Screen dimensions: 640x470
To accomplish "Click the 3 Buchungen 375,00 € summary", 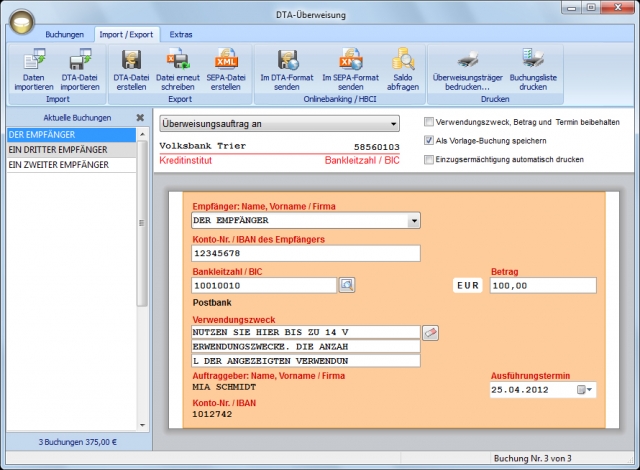I will 78,442.
